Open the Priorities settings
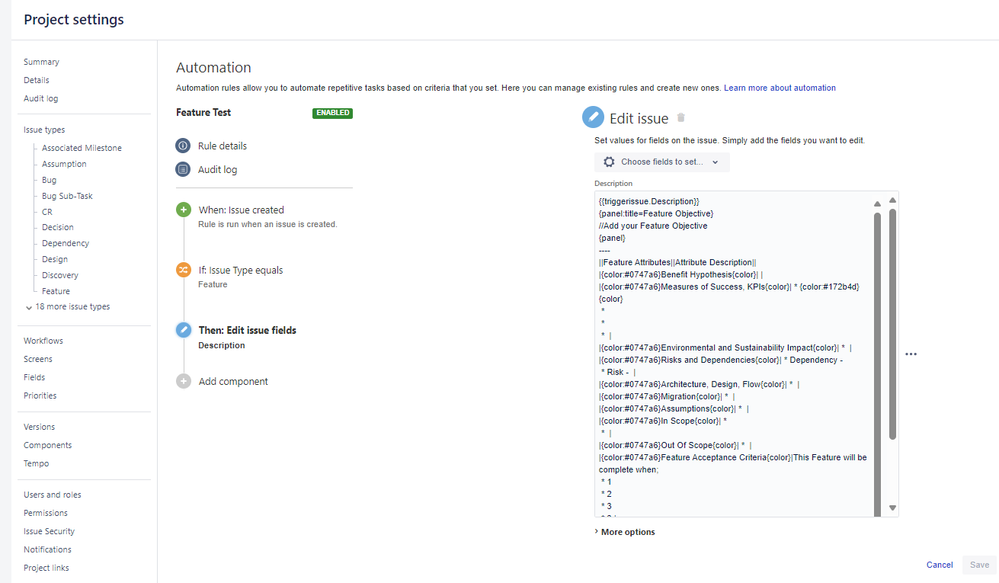The width and height of the screenshot is (999, 583). (40, 396)
